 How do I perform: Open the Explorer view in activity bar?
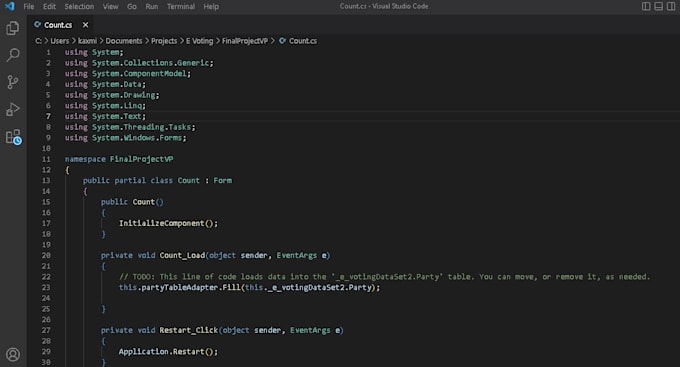point(13,28)
